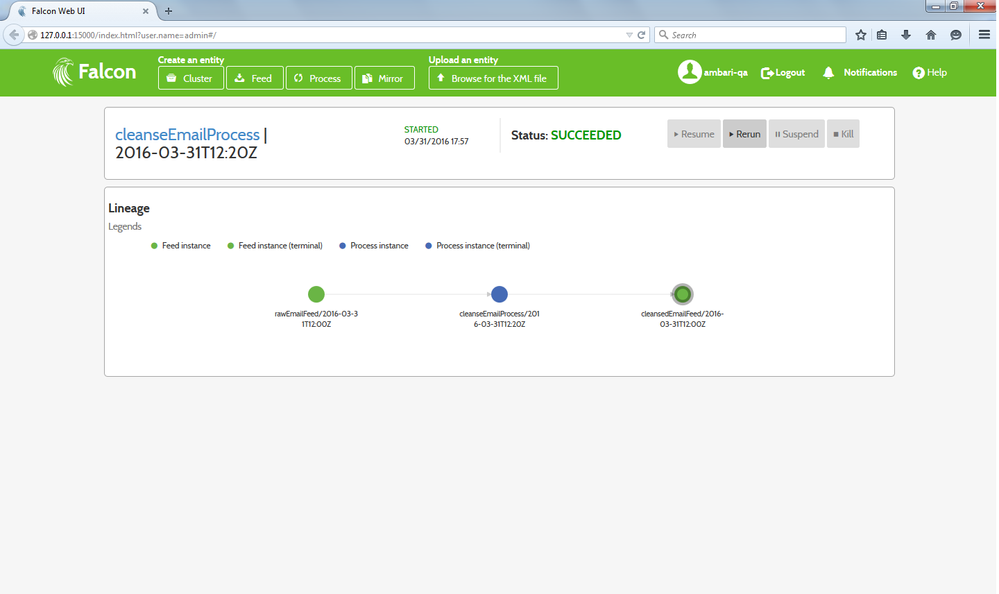The image size is (999, 594).
Task: Open the URL history dropdown arrow
Action: [629, 35]
